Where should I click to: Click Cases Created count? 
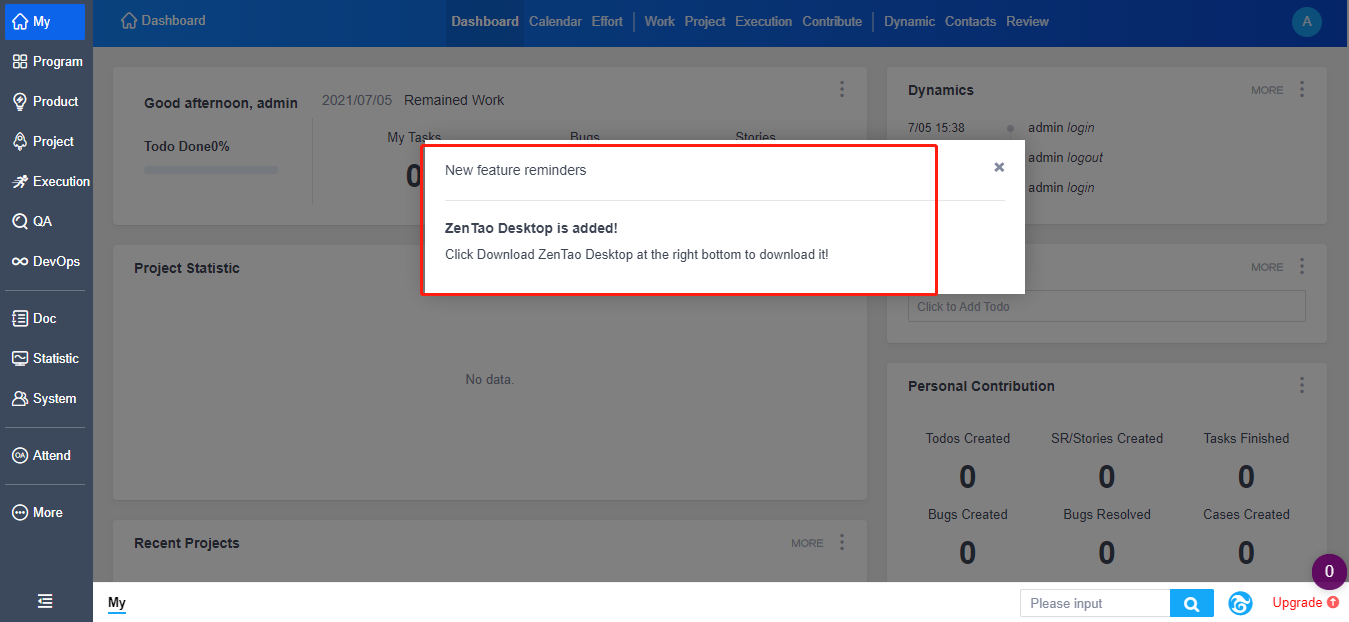tap(1246, 552)
